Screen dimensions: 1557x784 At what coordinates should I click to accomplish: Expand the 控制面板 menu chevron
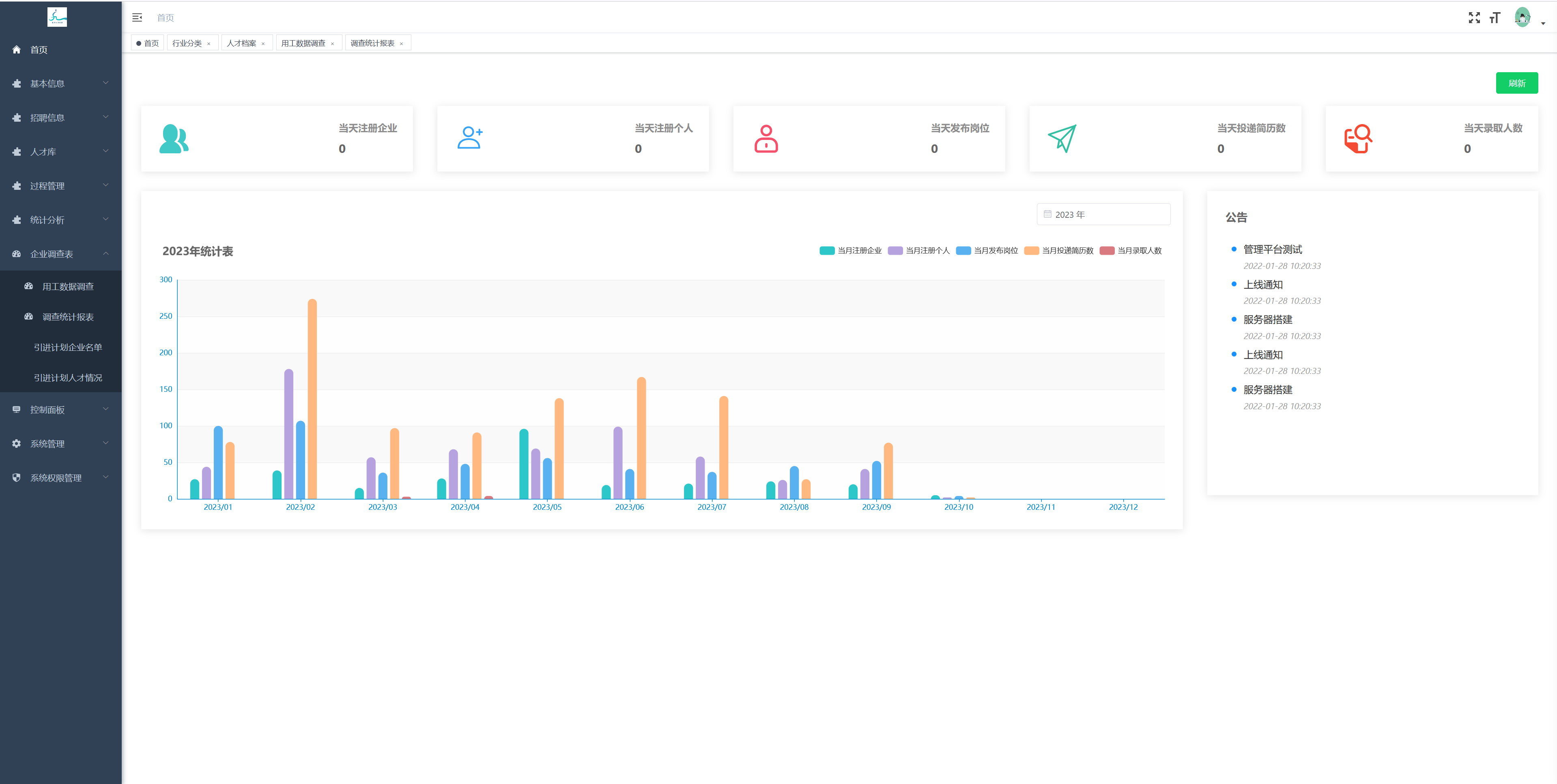[106, 408]
